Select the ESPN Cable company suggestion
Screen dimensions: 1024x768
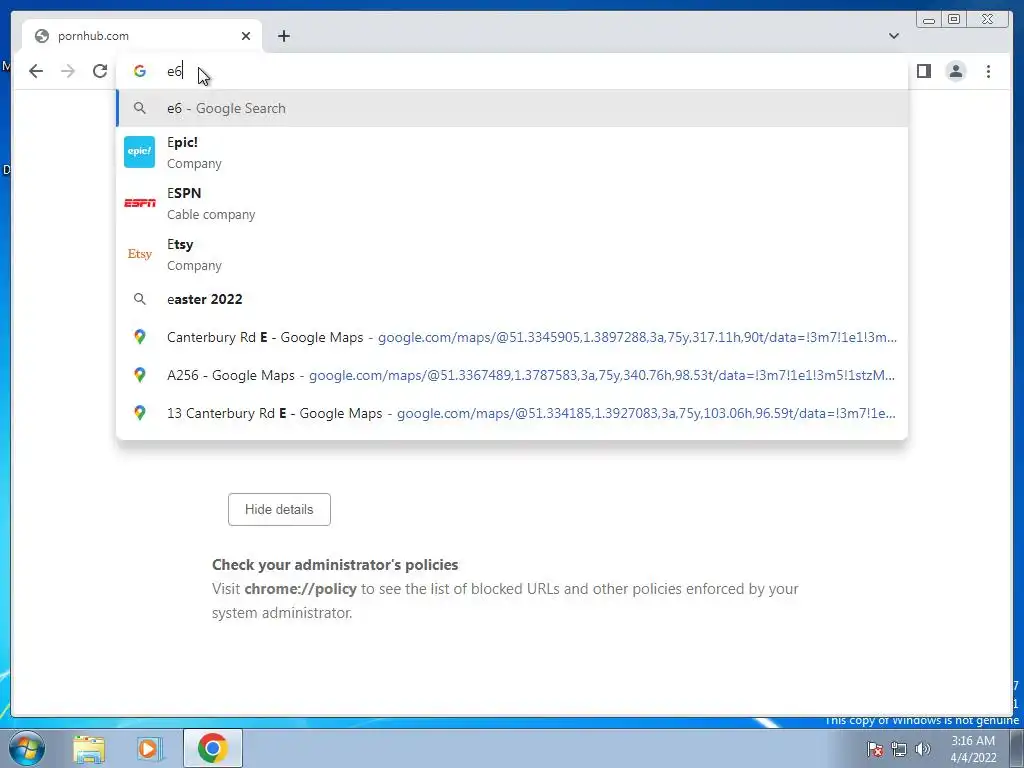(x=512, y=203)
